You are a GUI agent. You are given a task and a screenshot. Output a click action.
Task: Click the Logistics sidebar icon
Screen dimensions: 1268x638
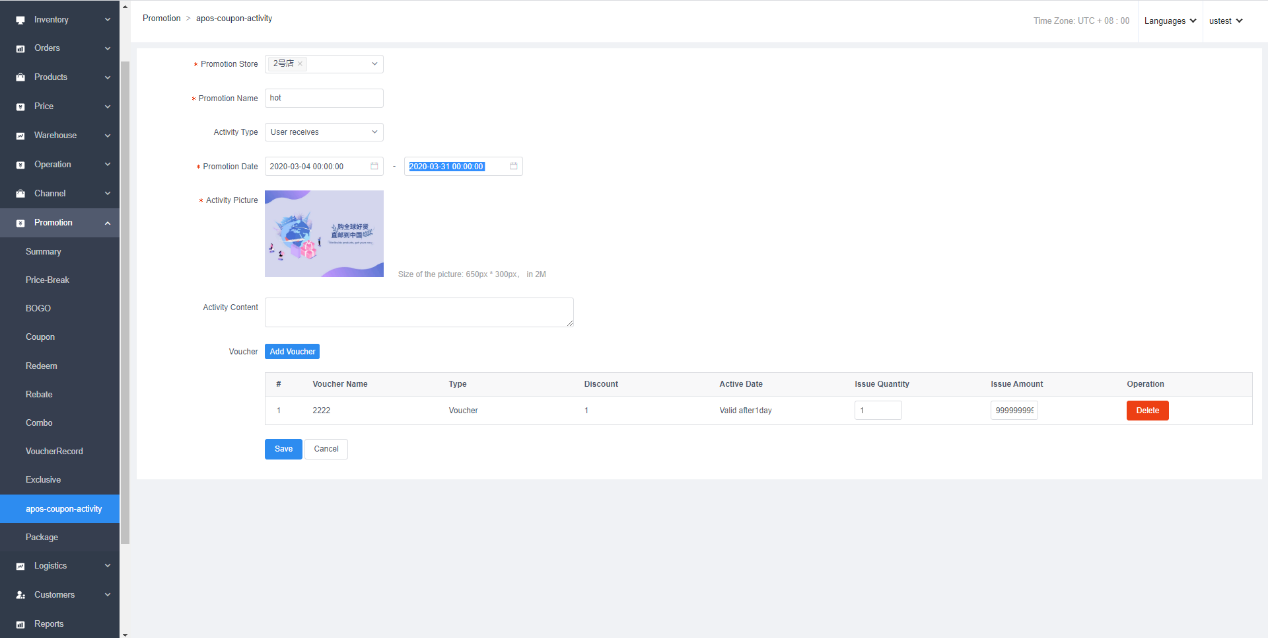[x=20, y=566]
